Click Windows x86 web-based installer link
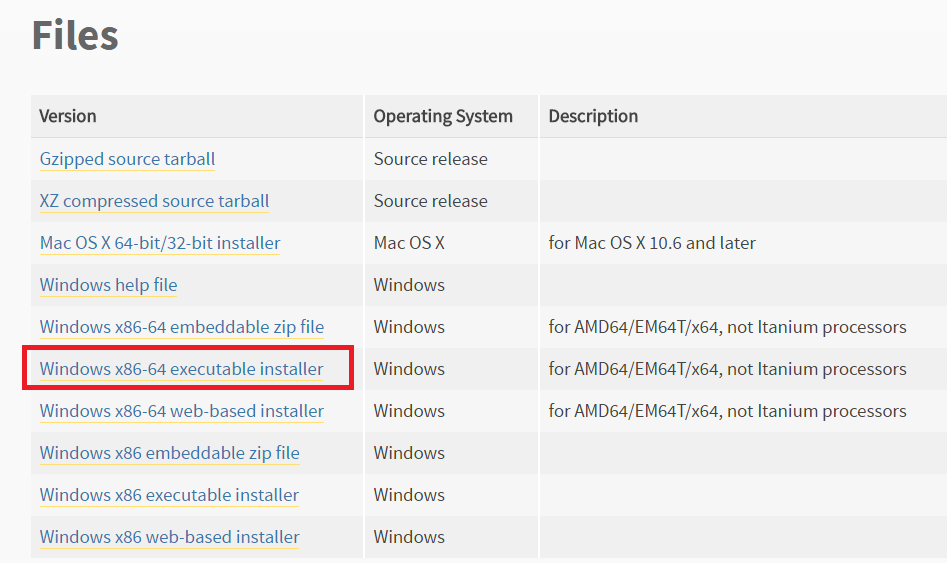This screenshot has width=947, height=563. click(x=169, y=537)
